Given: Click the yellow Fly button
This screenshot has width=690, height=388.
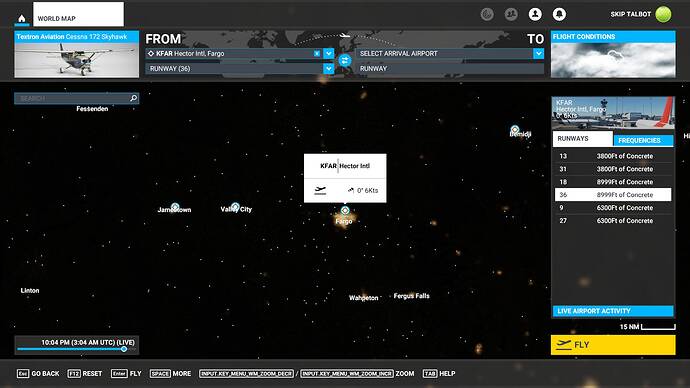Looking at the screenshot, I should pos(613,345).
